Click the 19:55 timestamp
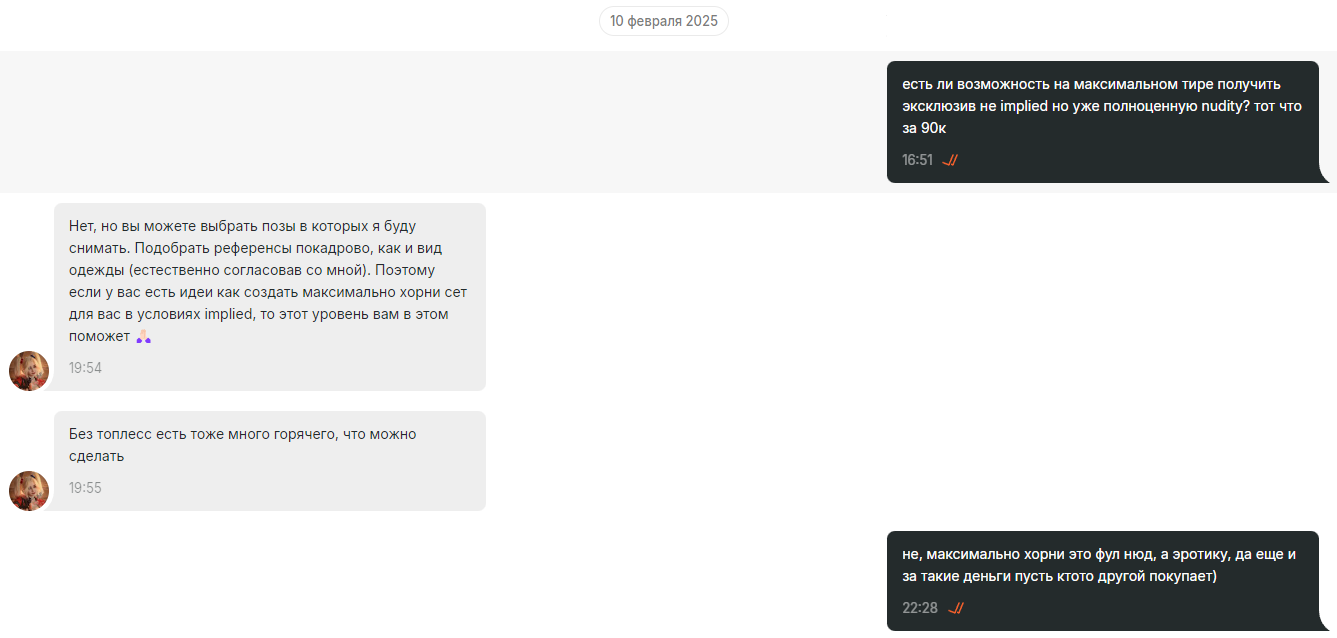 click(85, 488)
